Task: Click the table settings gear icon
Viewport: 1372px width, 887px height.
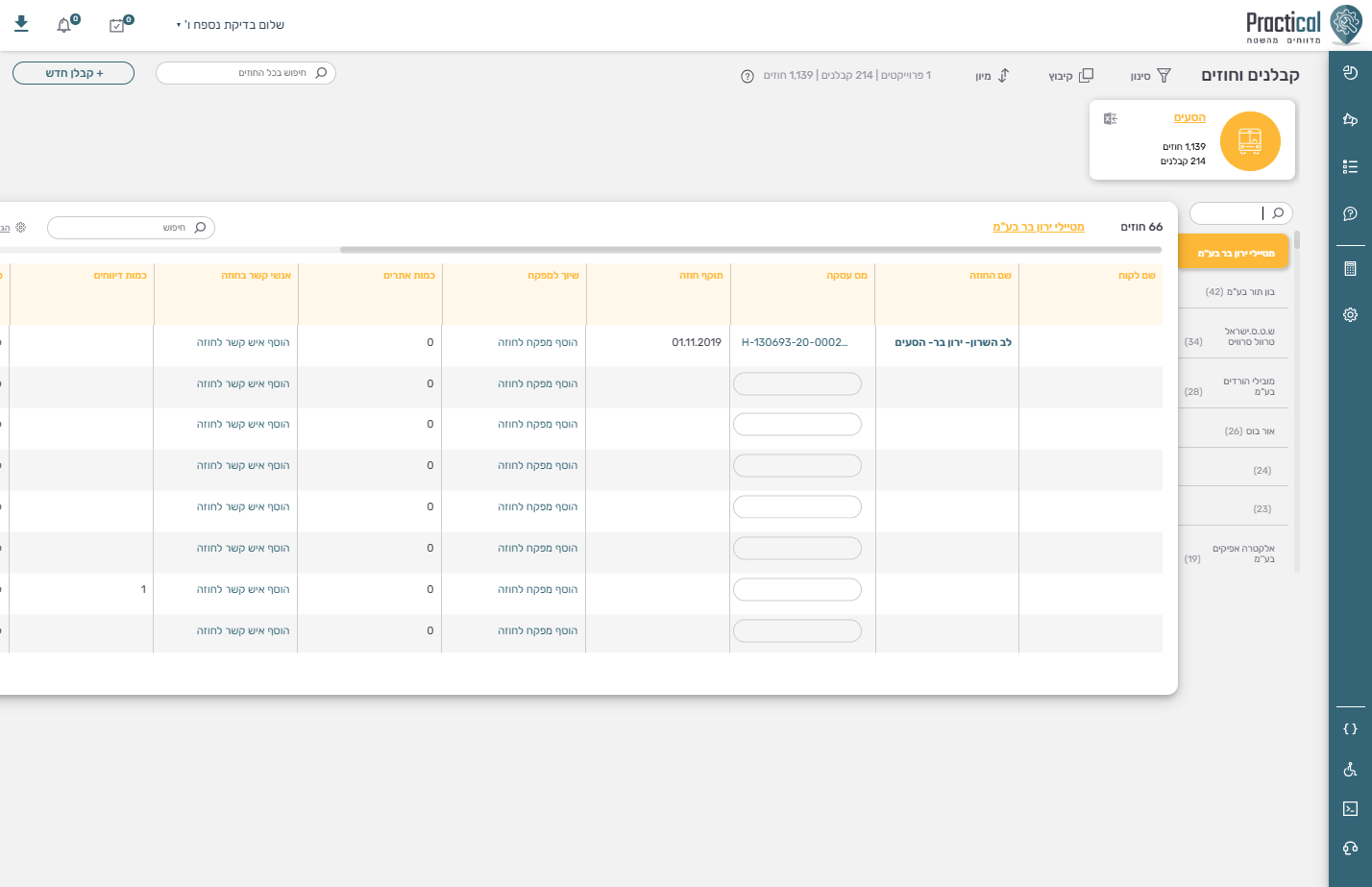Action: click(x=21, y=228)
